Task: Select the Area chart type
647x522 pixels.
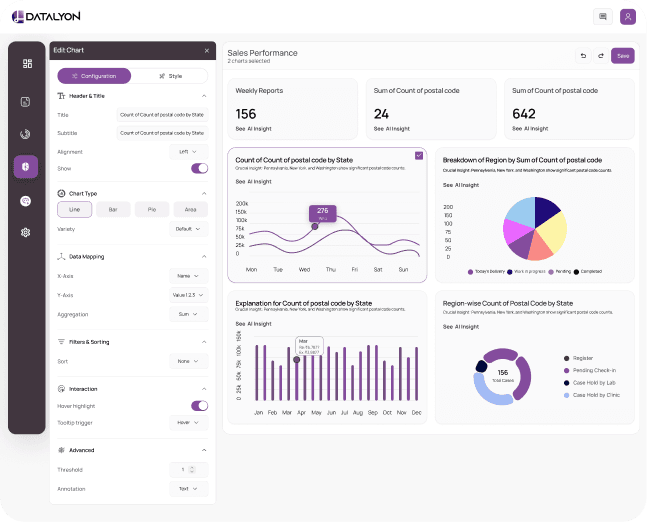Action: (x=190, y=209)
